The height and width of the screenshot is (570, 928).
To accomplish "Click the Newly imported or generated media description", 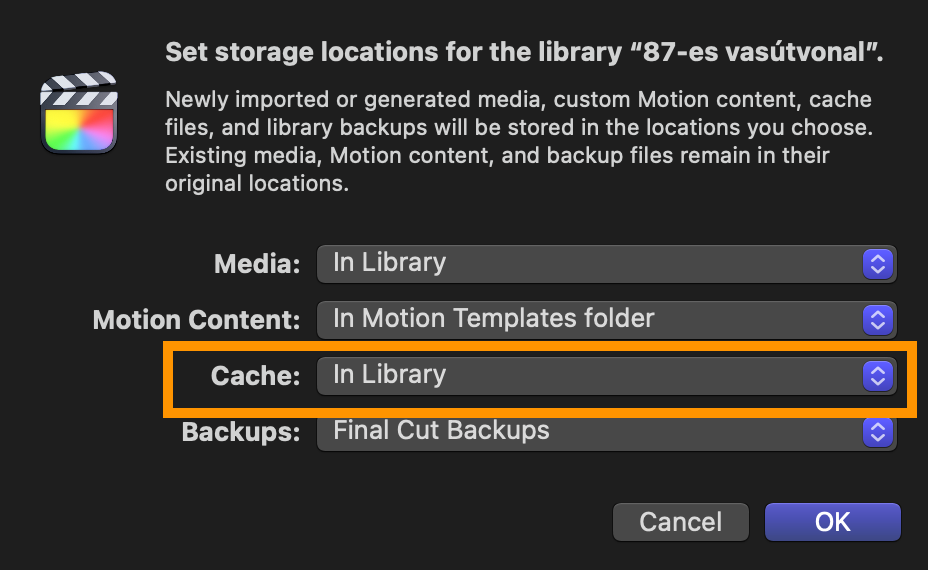I will click(x=519, y=141).
